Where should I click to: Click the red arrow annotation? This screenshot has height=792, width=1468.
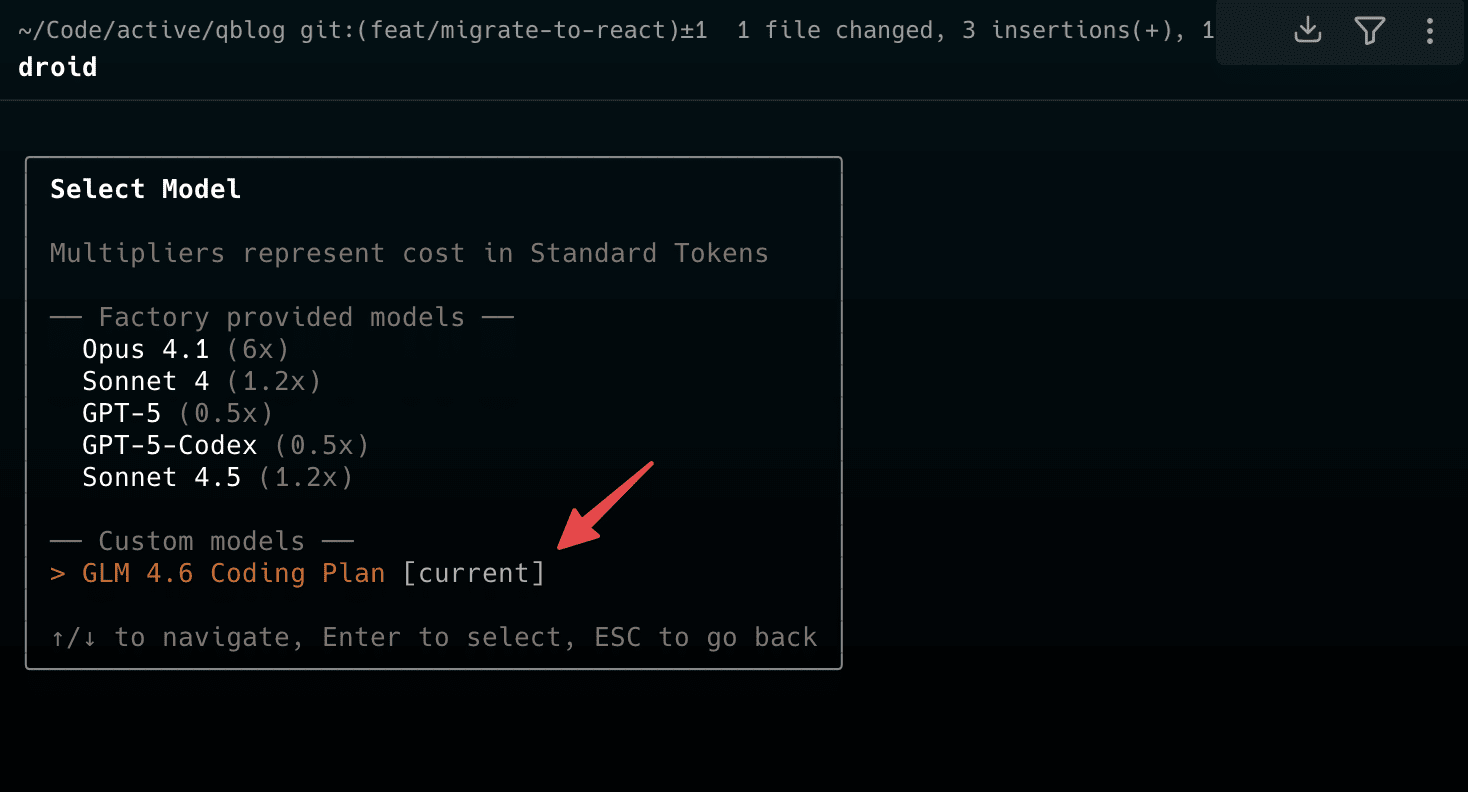[x=604, y=505]
